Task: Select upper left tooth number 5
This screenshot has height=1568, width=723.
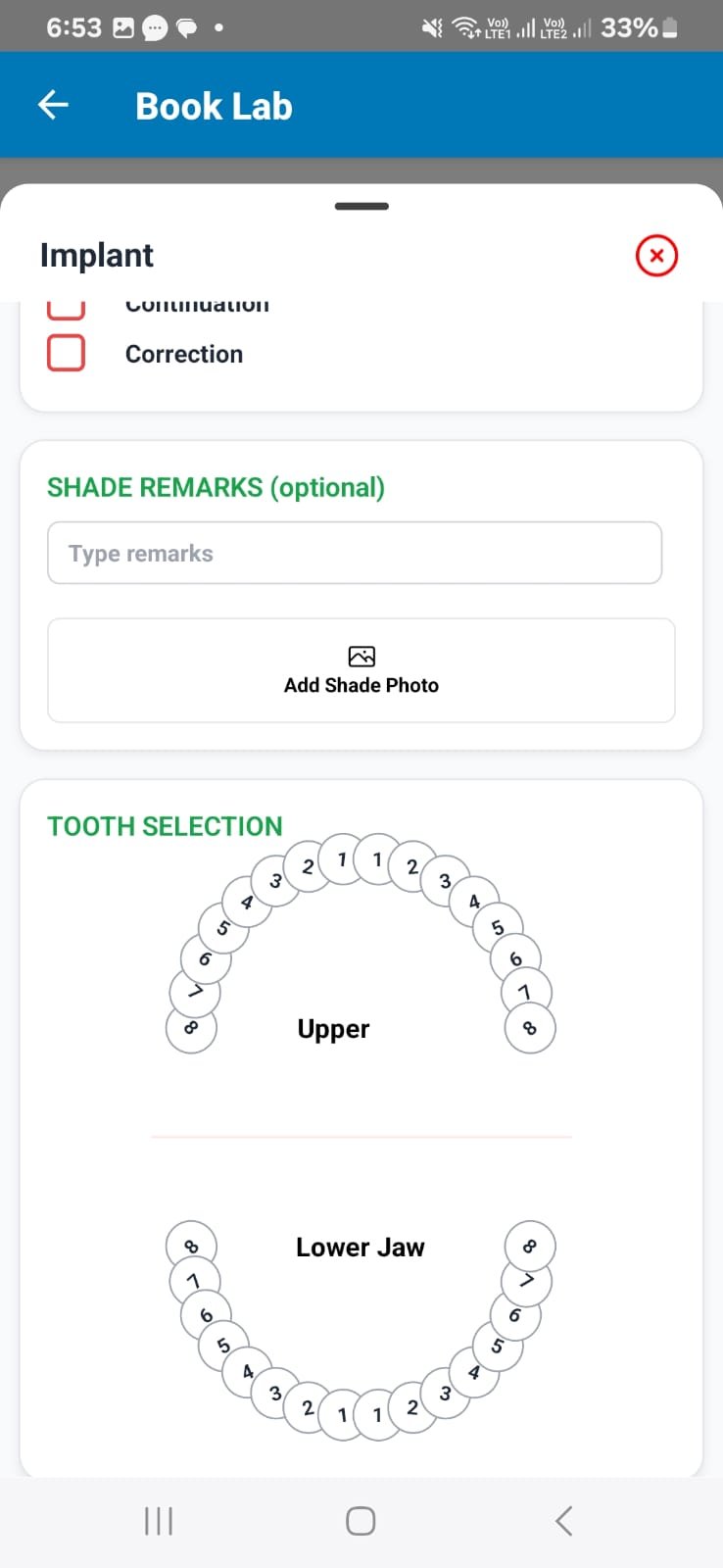Action: click(223, 927)
